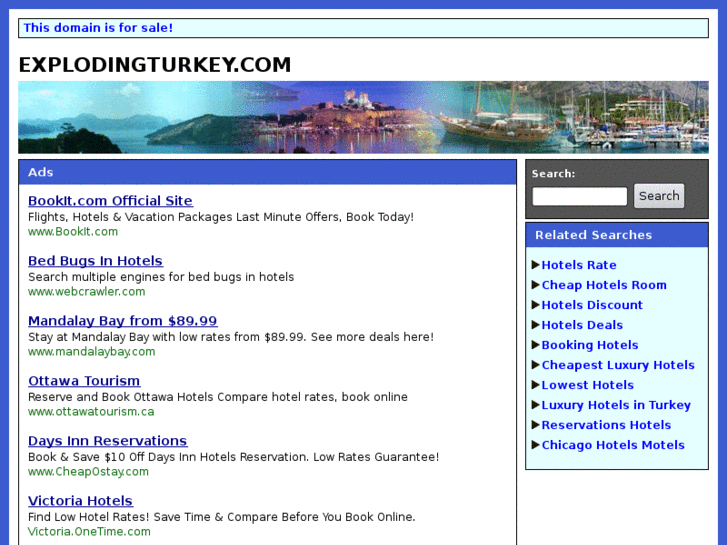Click the Related Searches panel header
Viewport: 727px width, 545px height.
(x=617, y=235)
